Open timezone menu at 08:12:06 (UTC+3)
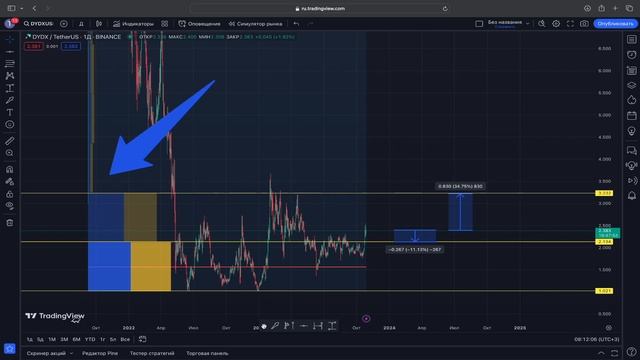 click(596, 339)
